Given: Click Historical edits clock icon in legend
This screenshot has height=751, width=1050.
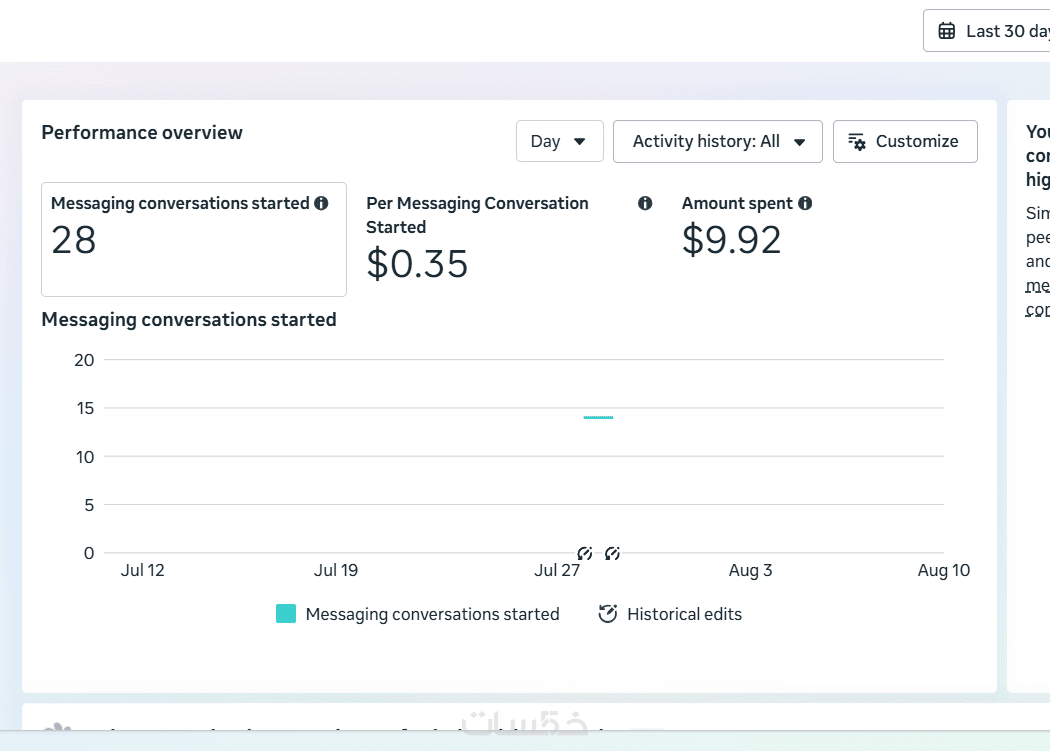Looking at the screenshot, I should (x=607, y=614).
